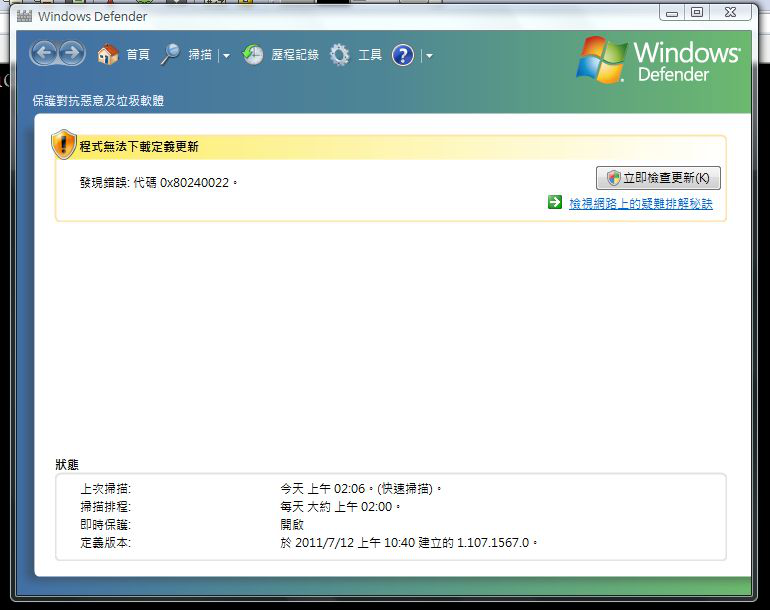The image size is (770, 610).
Task: Start a scan via 掃描 label
Action: pyautogui.click(x=200, y=55)
